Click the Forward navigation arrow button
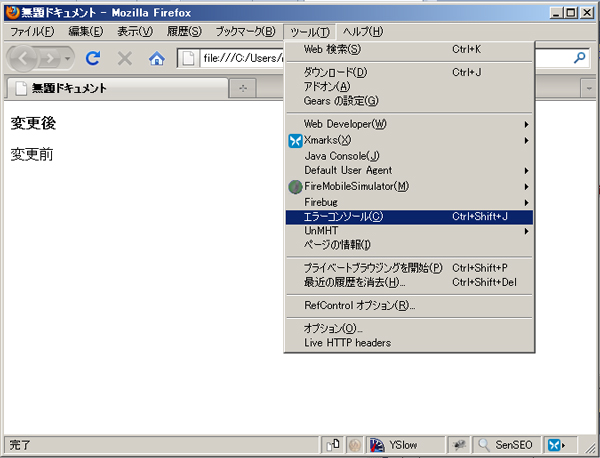Screen dimensions: 600x458 tap(50, 59)
